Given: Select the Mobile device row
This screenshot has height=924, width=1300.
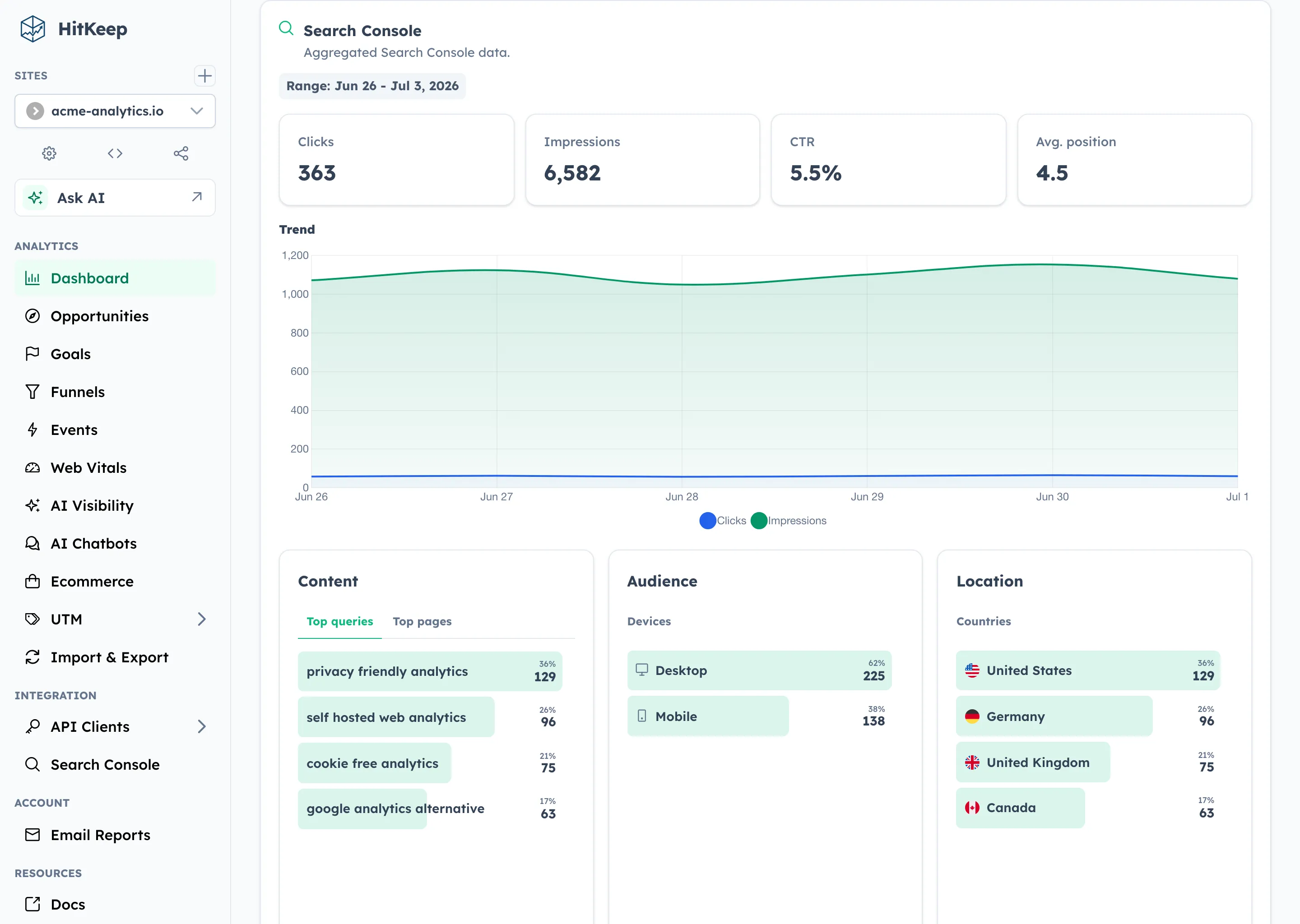Looking at the screenshot, I should pyautogui.click(x=759, y=716).
